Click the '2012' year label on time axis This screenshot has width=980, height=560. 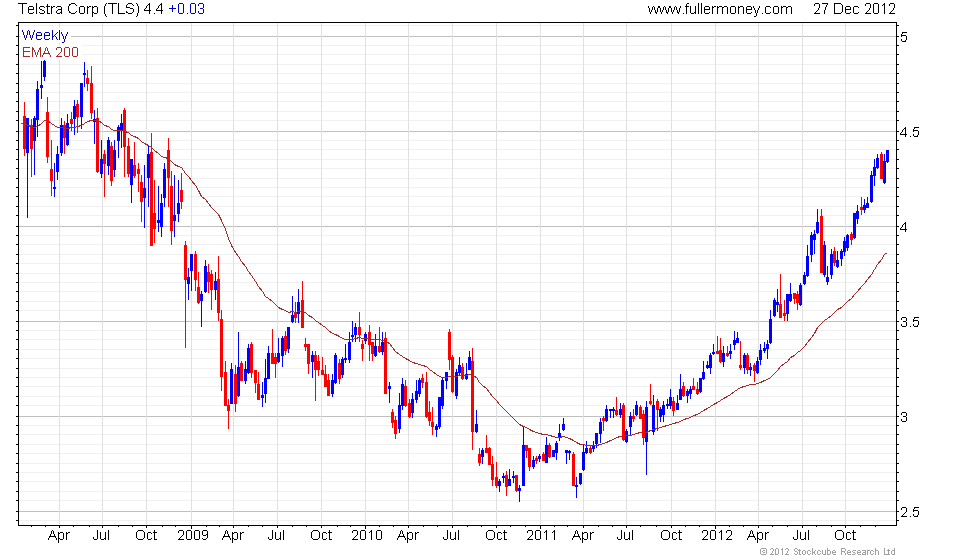tap(716, 535)
